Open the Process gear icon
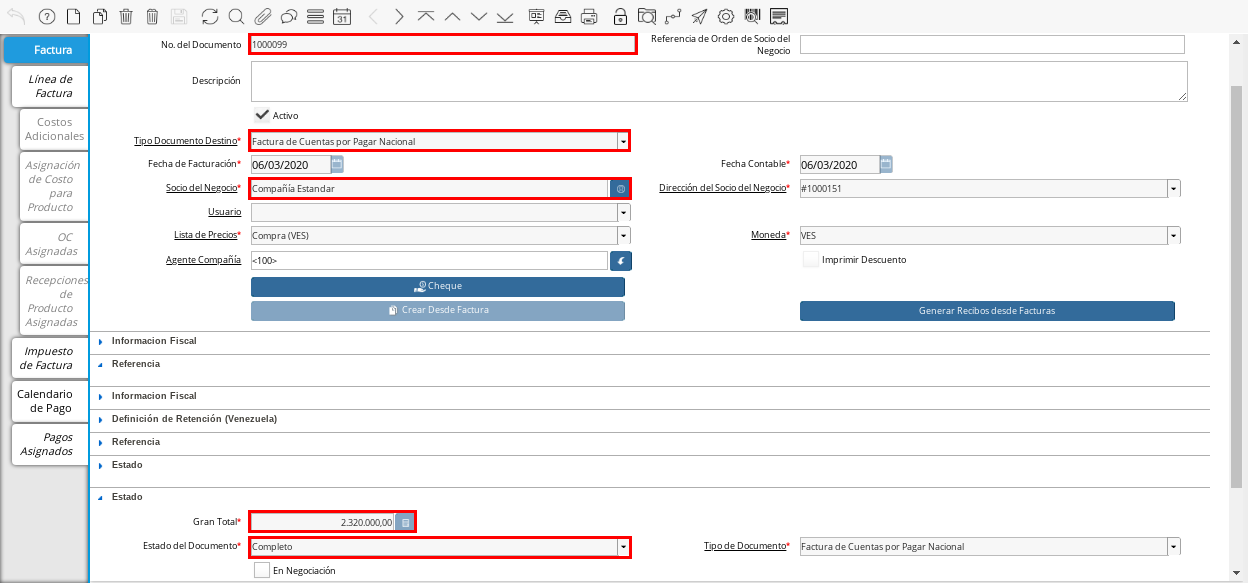1248x583 pixels. click(x=726, y=16)
